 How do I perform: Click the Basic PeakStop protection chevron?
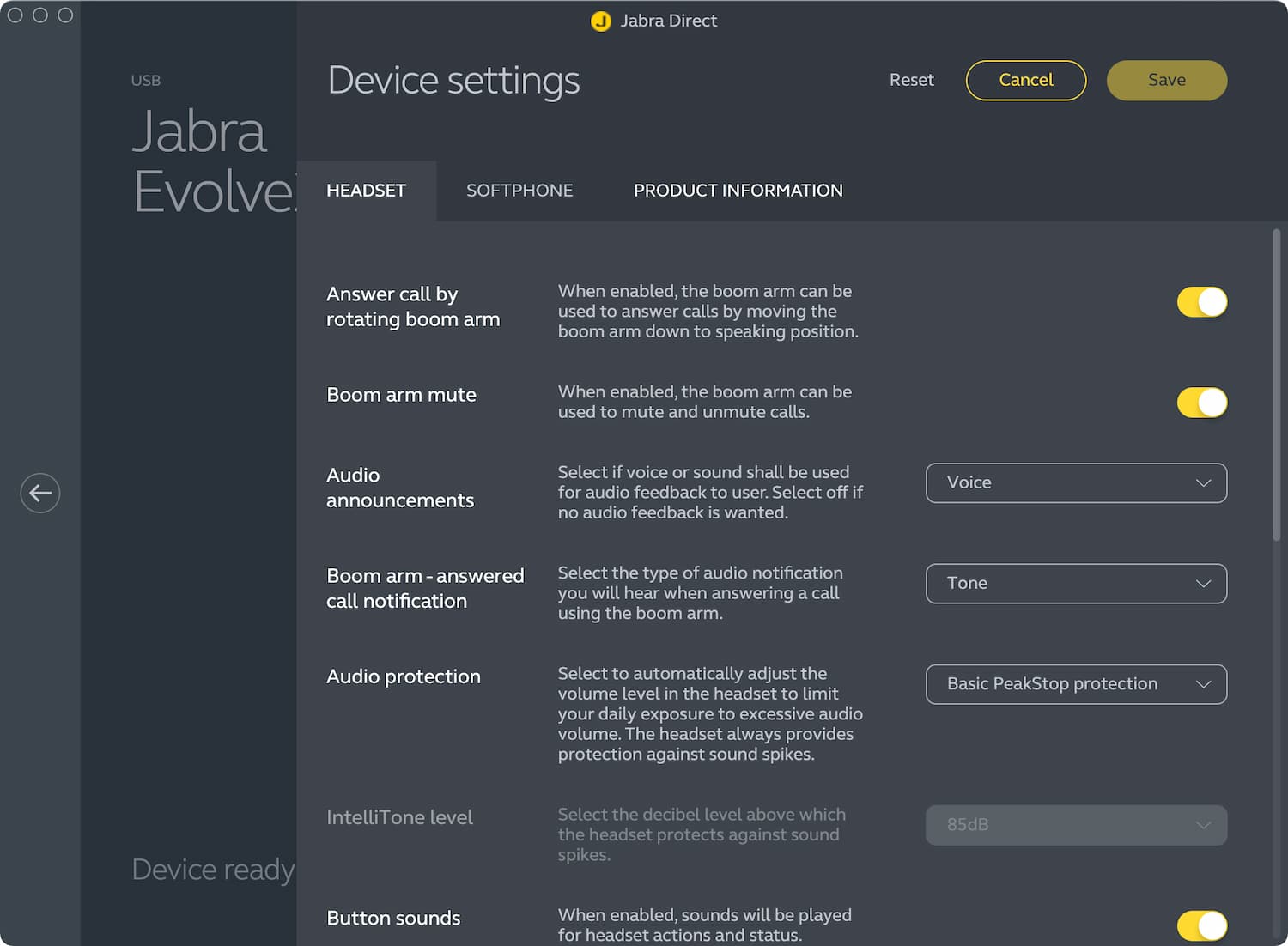click(x=1203, y=684)
